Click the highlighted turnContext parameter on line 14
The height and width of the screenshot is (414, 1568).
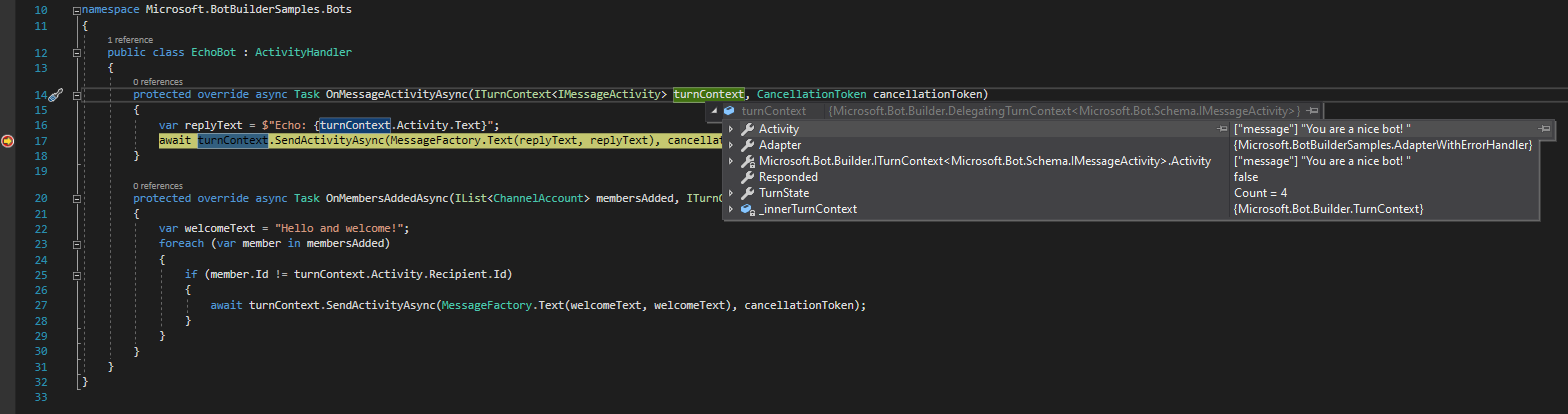coord(709,94)
